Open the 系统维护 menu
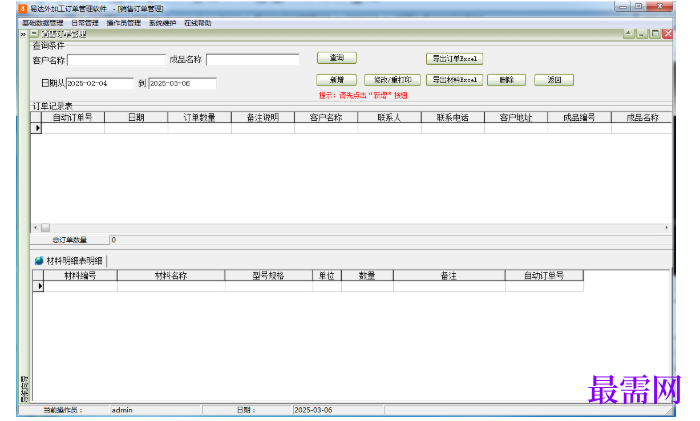Viewport: 700px width, 421px height. tap(162, 23)
